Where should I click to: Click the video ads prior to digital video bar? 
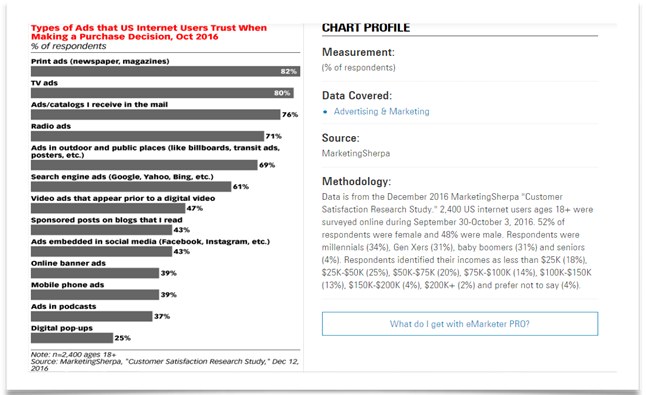pos(108,208)
